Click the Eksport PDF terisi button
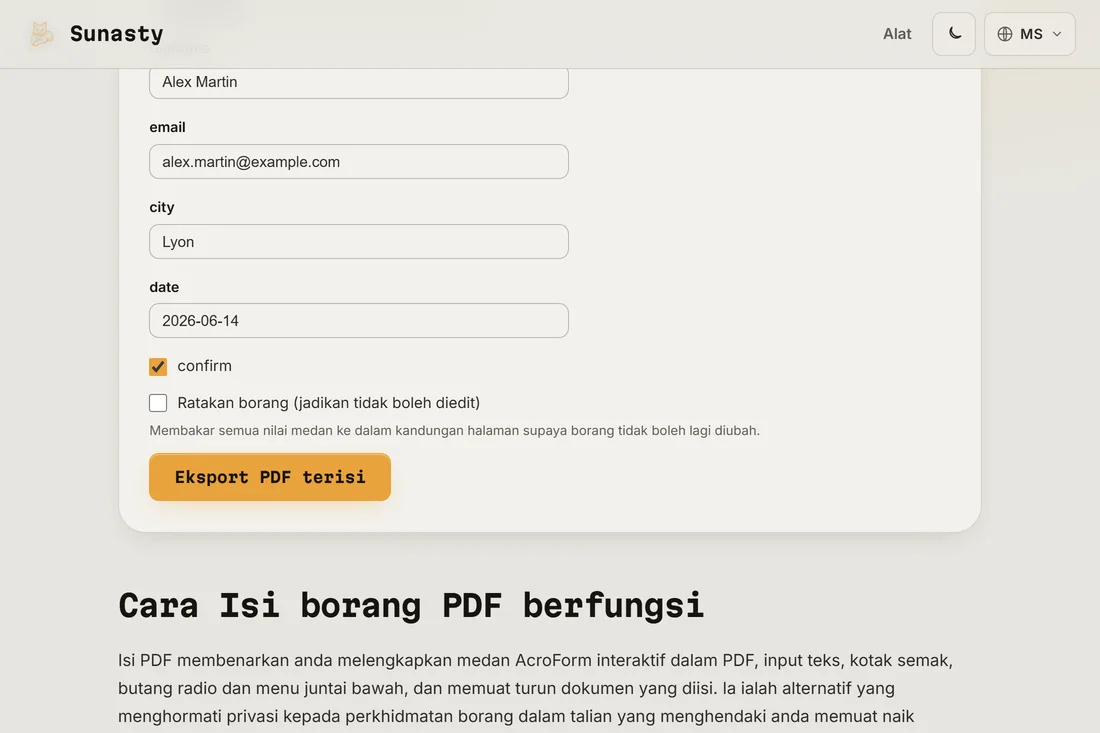The width and height of the screenshot is (1100, 733). pyautogui.click(x=269, y=477)
